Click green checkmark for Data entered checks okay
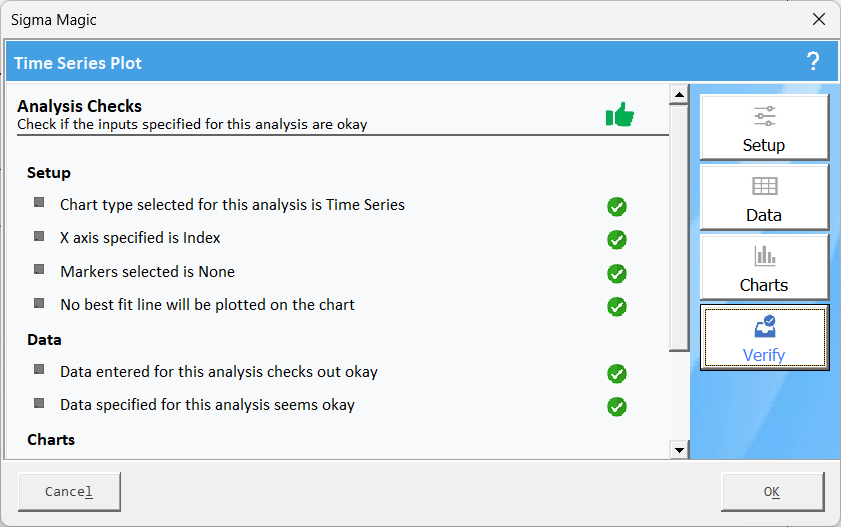The width and height of the screenshot is (841, 527). 617,374
